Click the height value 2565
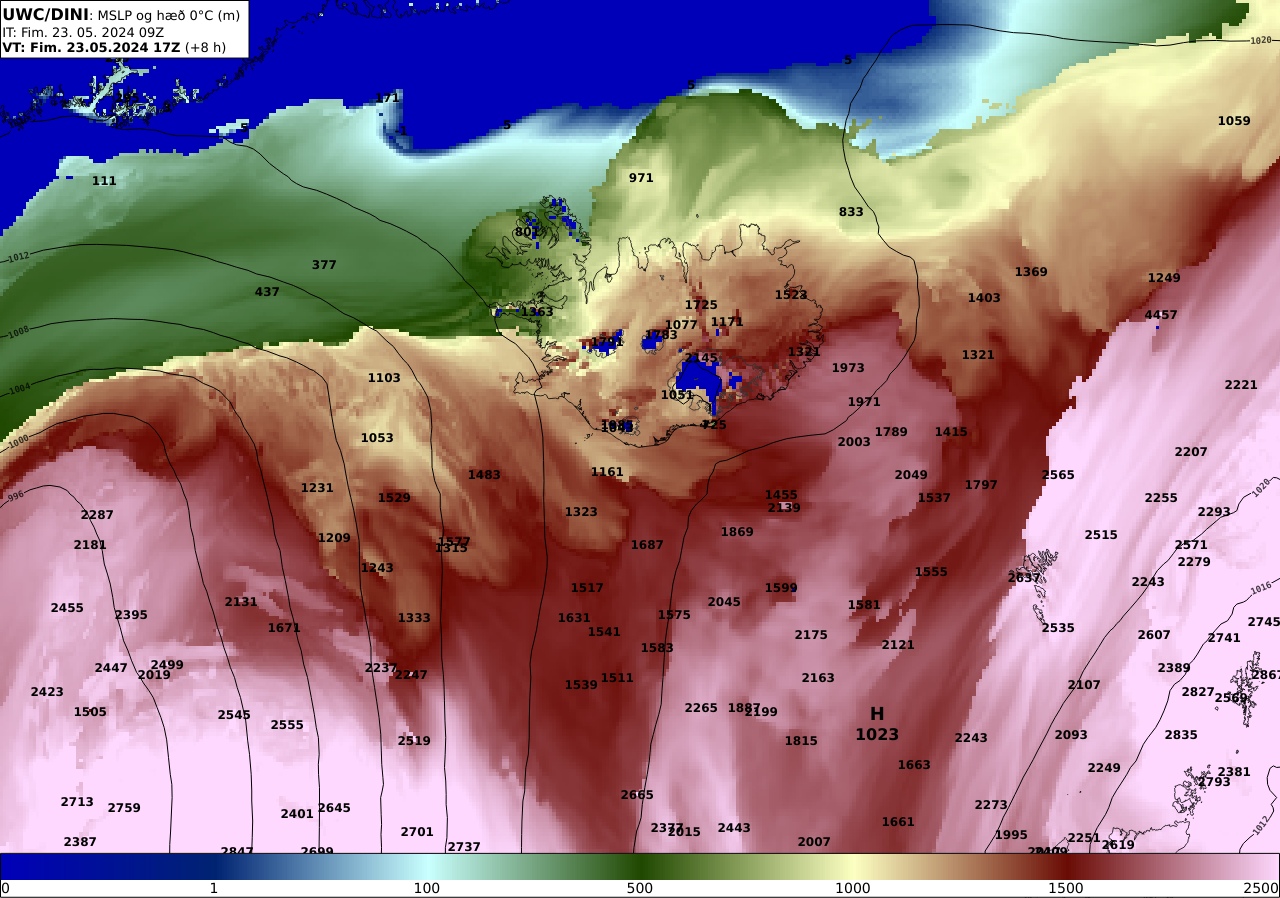Viewport: 1280px width, 898px height. click(1058, 475)
